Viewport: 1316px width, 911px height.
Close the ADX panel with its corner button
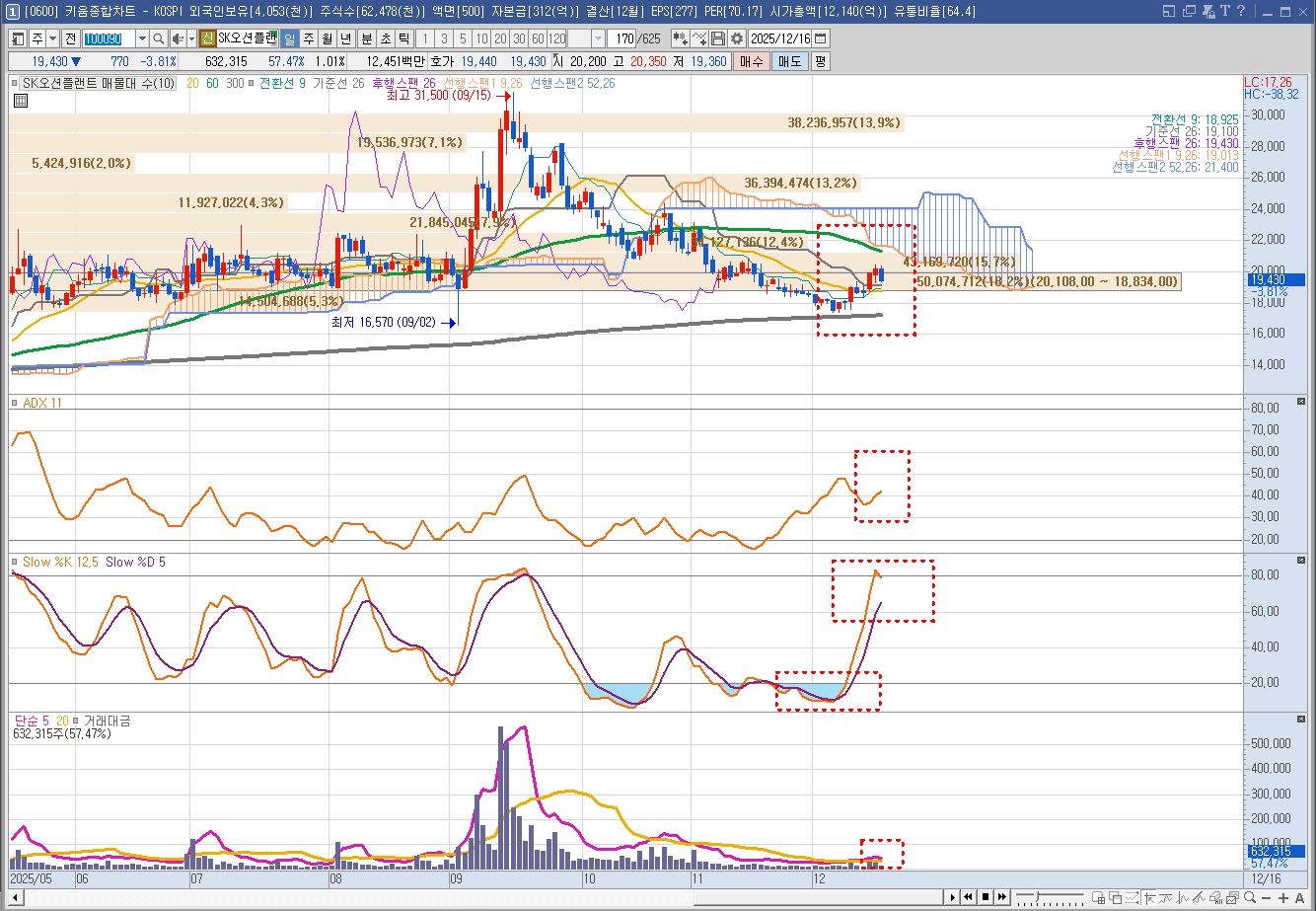tap(1301, 402)
